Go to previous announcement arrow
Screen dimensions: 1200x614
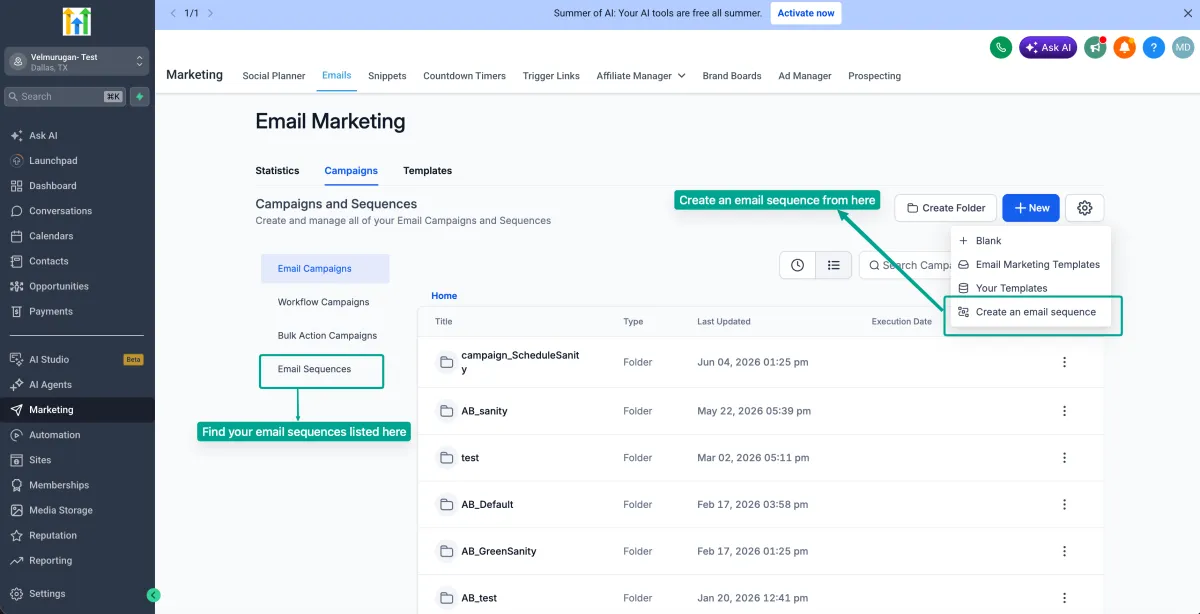172,13
